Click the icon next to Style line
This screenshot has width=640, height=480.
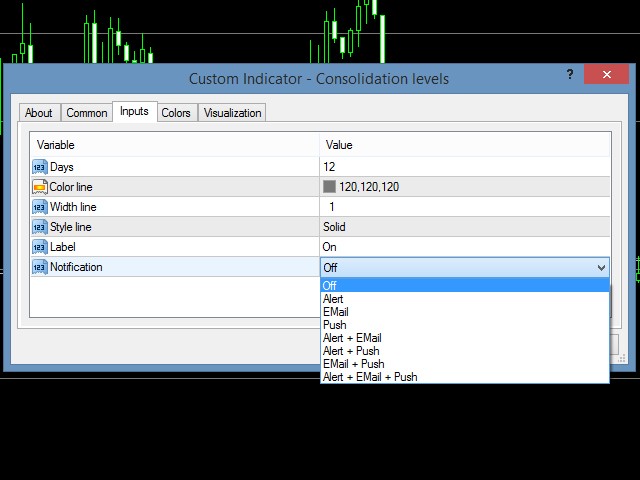point(40,227)
